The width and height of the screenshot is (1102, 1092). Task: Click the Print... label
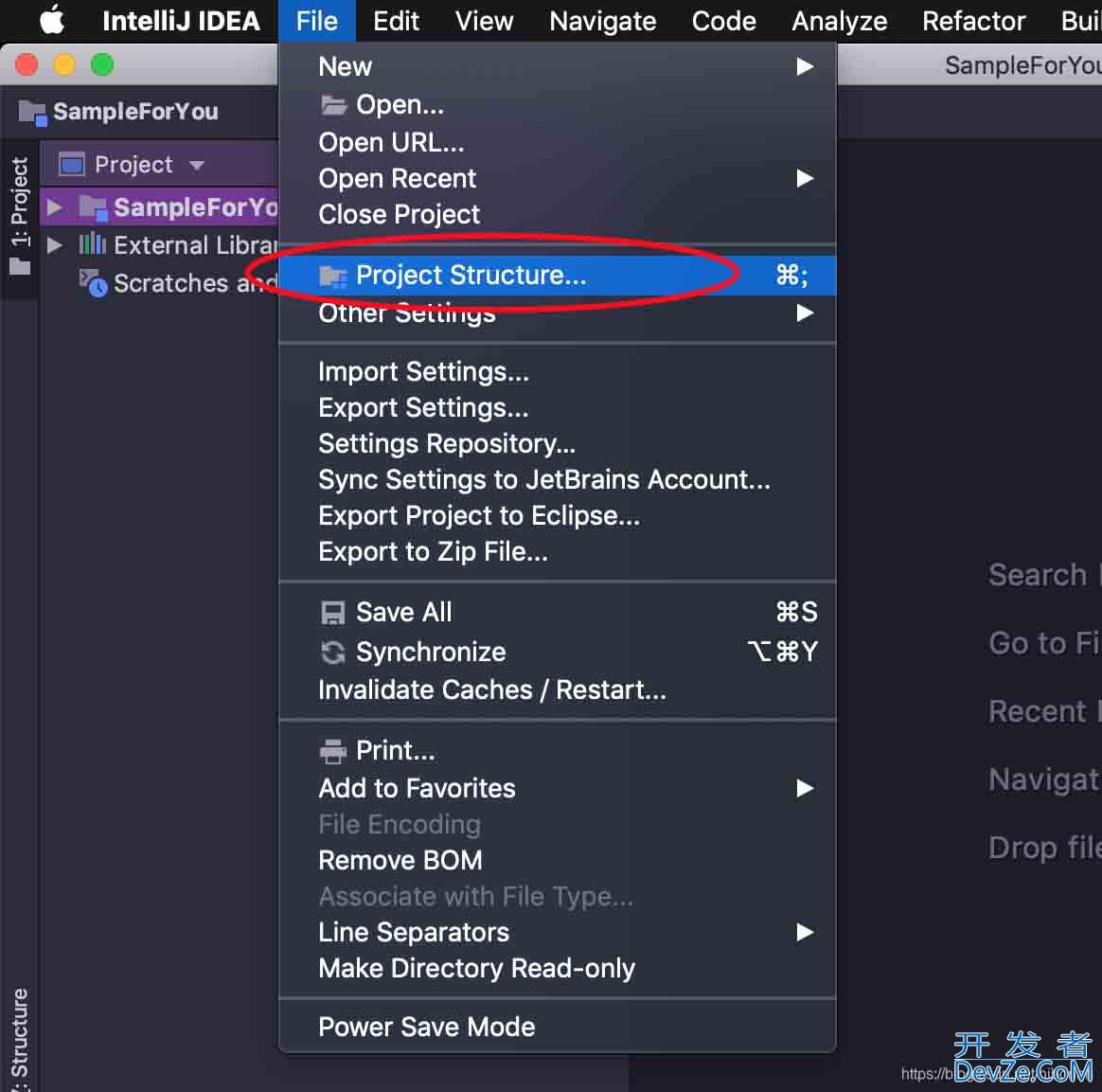coord(395,752)
